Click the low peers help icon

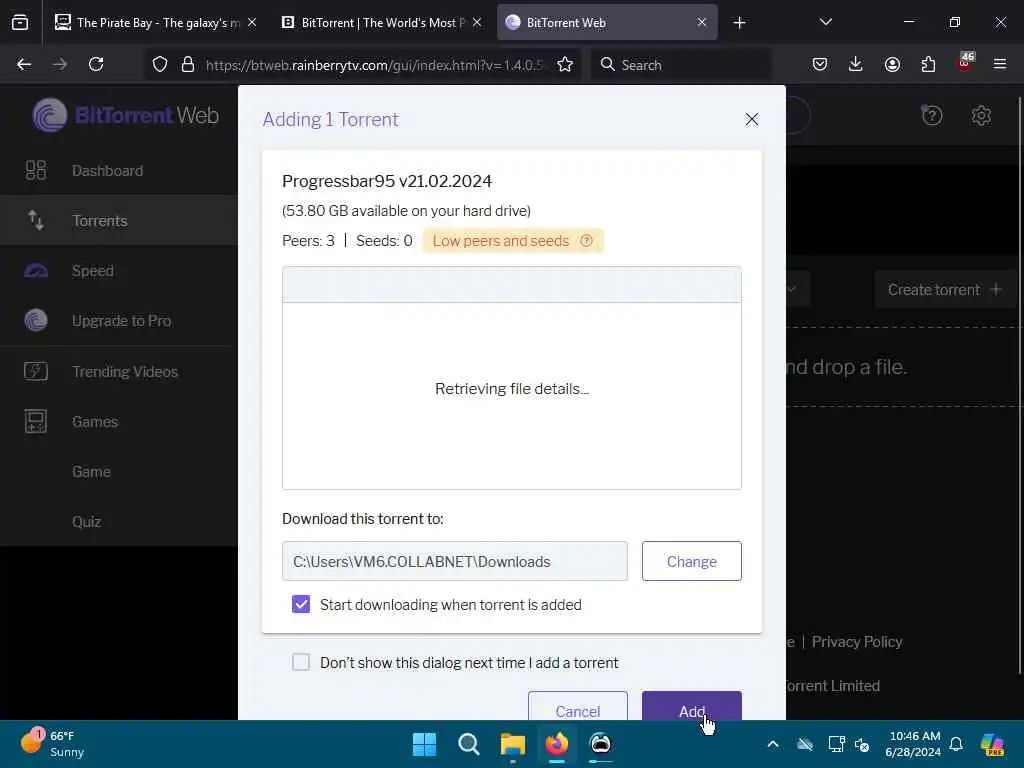point(586,240)
